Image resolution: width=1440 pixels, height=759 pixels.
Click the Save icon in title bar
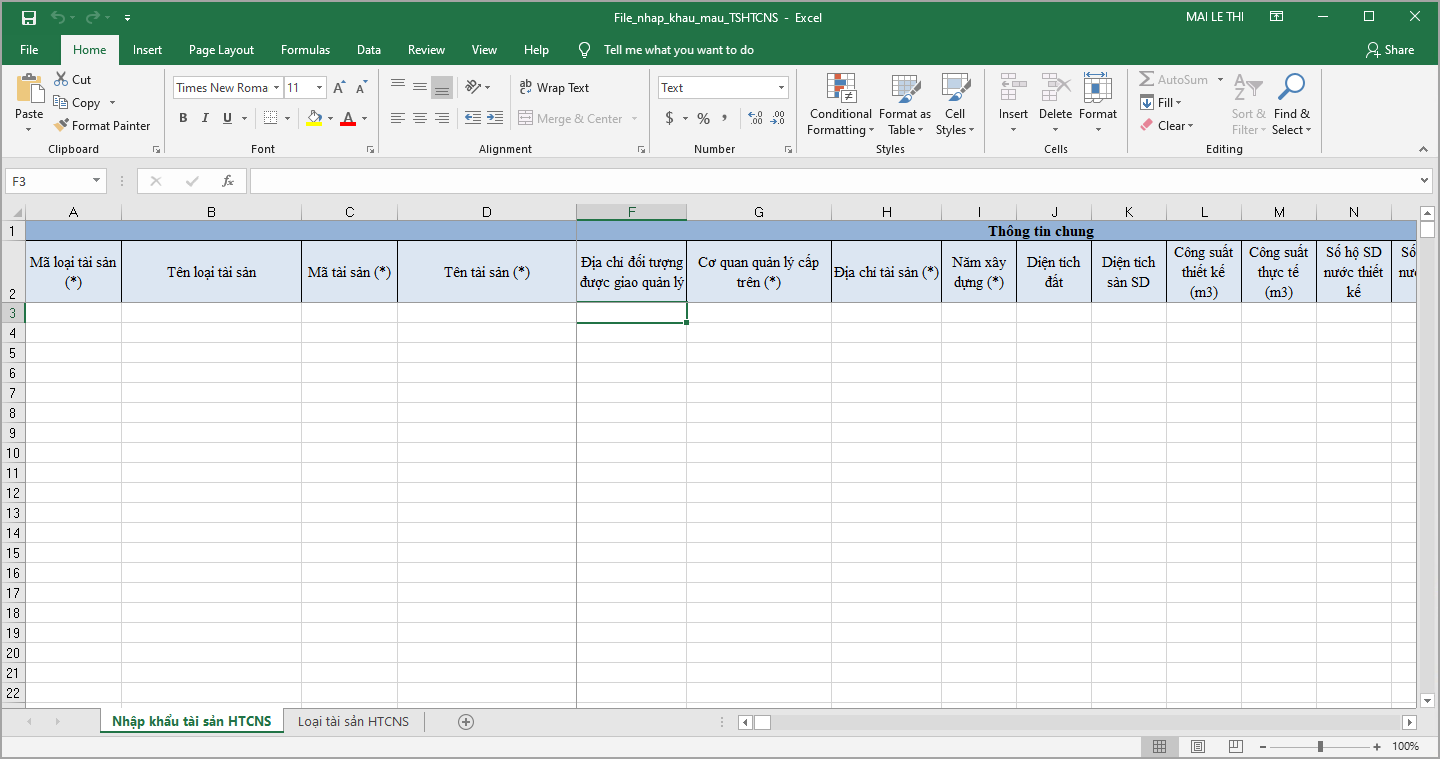[x=28, y=17]
